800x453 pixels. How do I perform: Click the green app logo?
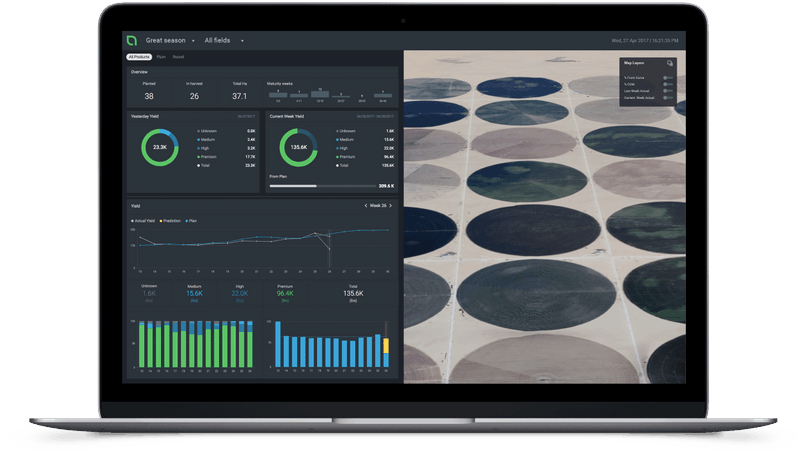pos(132,40)
